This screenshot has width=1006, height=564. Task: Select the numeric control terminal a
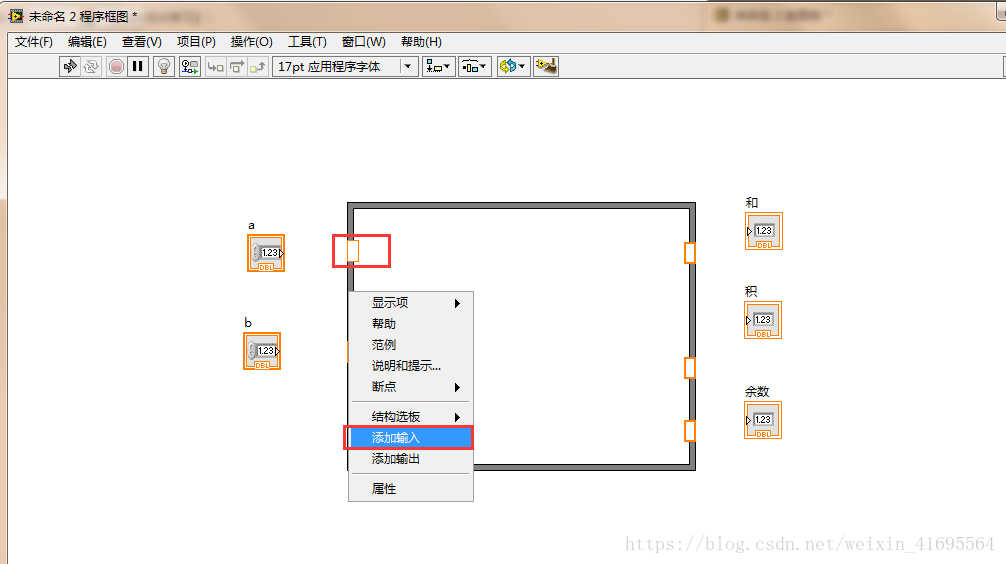pos(266,253)
